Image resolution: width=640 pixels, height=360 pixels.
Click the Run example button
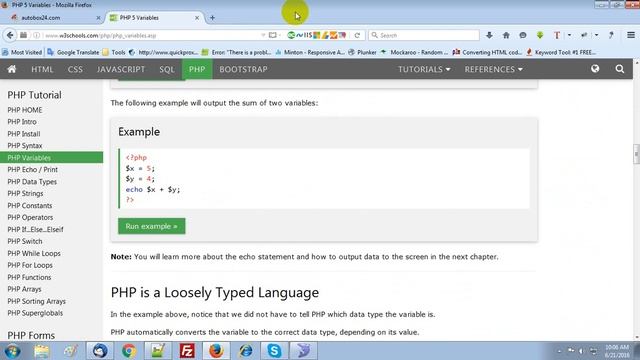[151, 226]
